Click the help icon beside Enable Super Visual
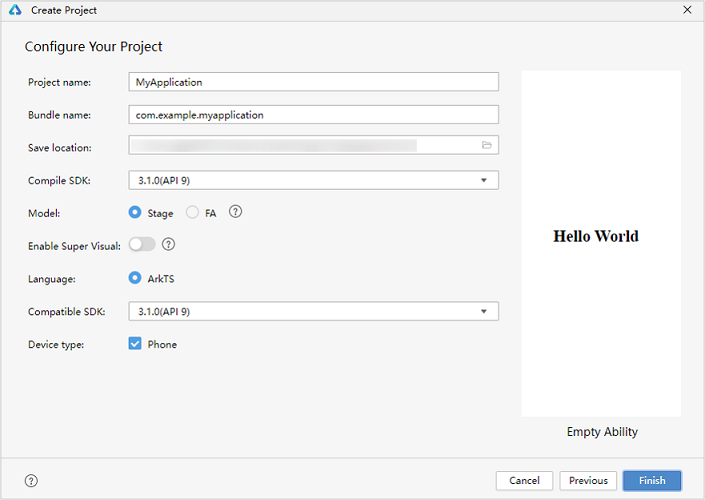This screenshot has height=500, width=705. [168, 244]
